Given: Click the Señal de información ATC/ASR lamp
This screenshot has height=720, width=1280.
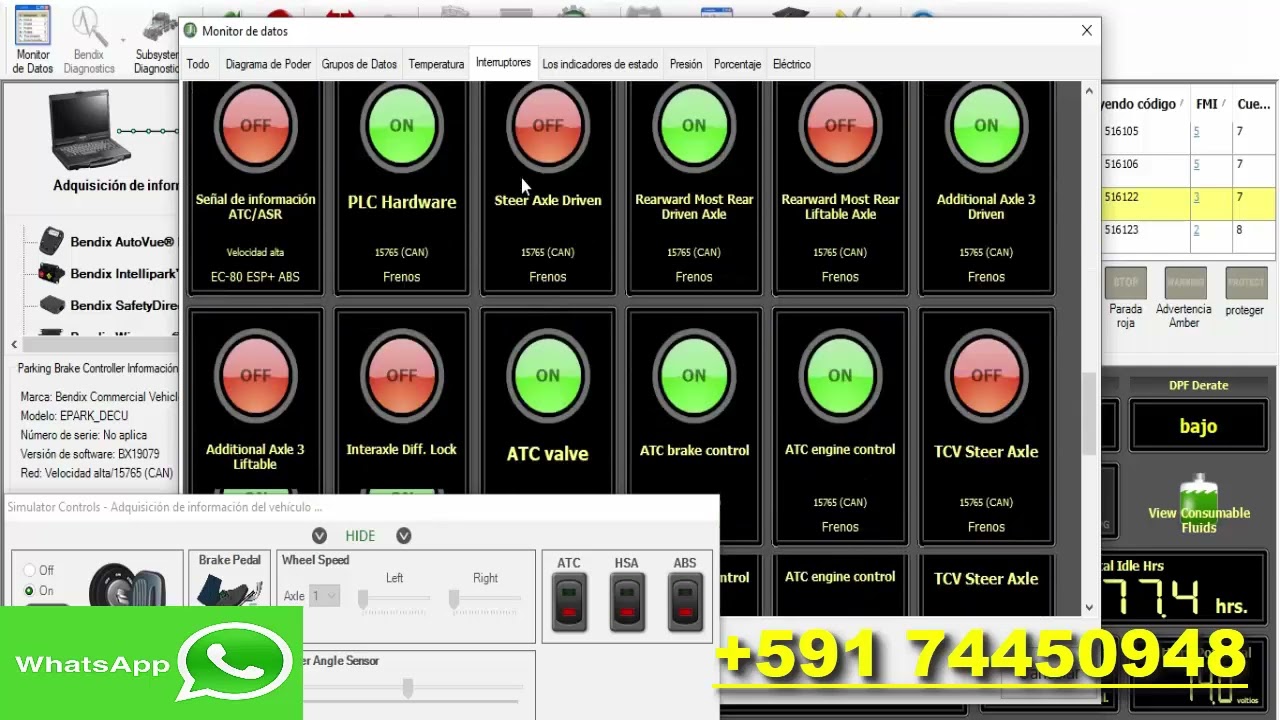Looking at the screenshot, I should [255, 125].
